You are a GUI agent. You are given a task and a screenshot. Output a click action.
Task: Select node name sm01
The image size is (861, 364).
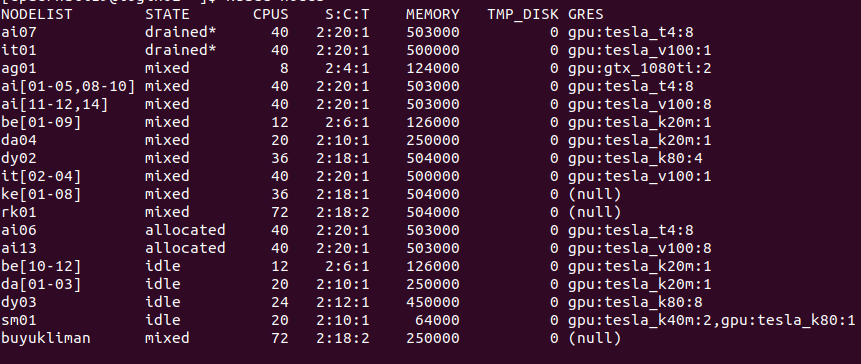(19, 321)
